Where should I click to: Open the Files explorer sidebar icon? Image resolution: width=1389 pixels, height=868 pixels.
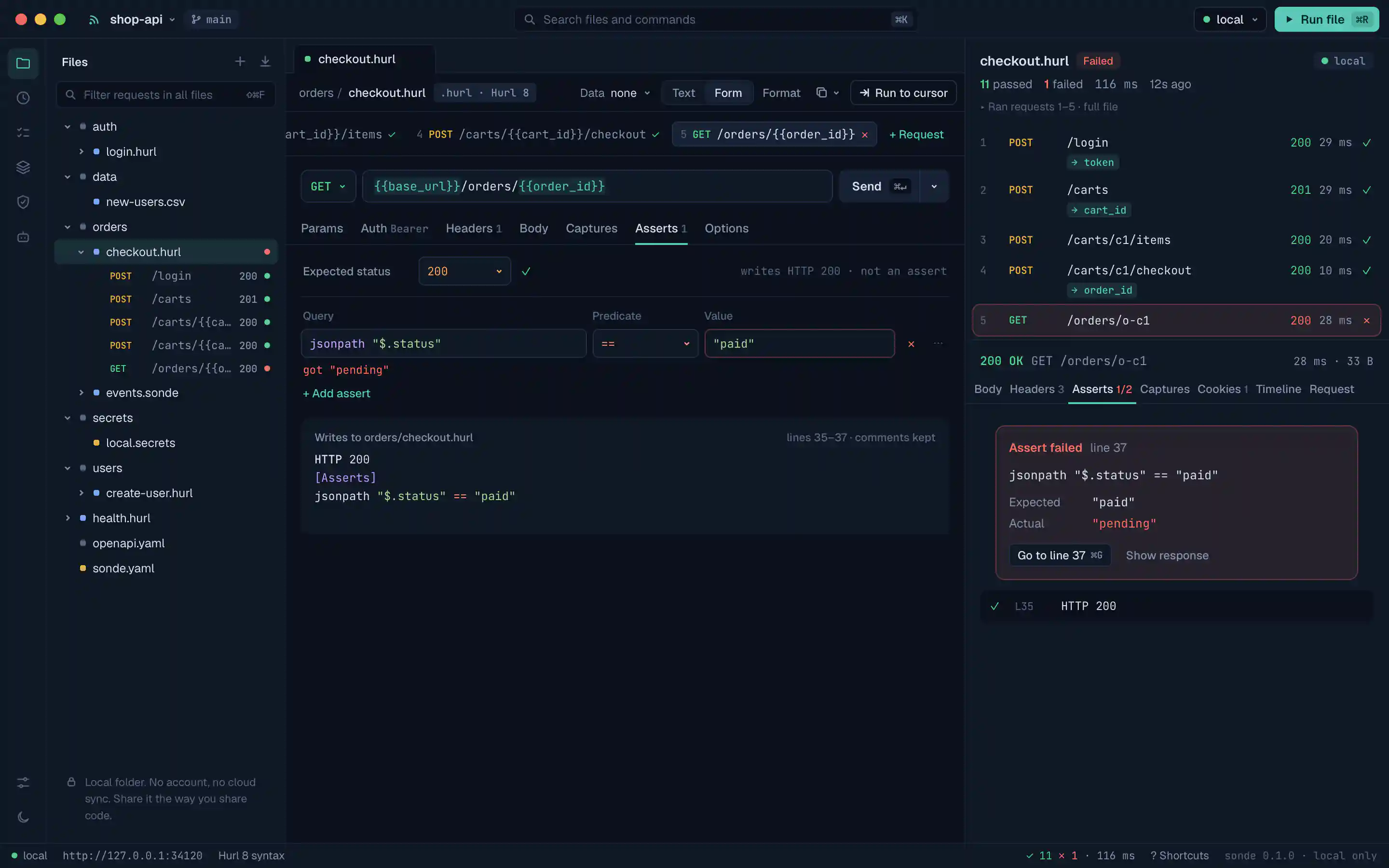coord(23,63)
